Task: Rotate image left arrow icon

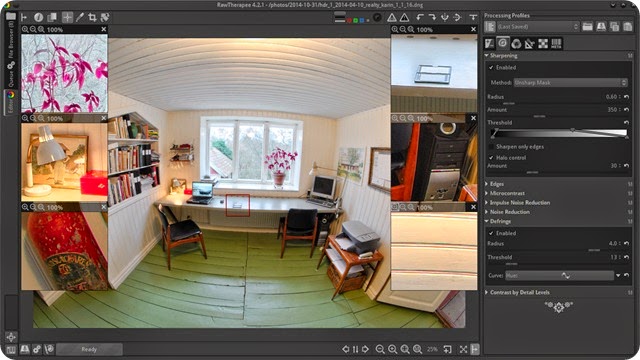Action: [420, 17]
